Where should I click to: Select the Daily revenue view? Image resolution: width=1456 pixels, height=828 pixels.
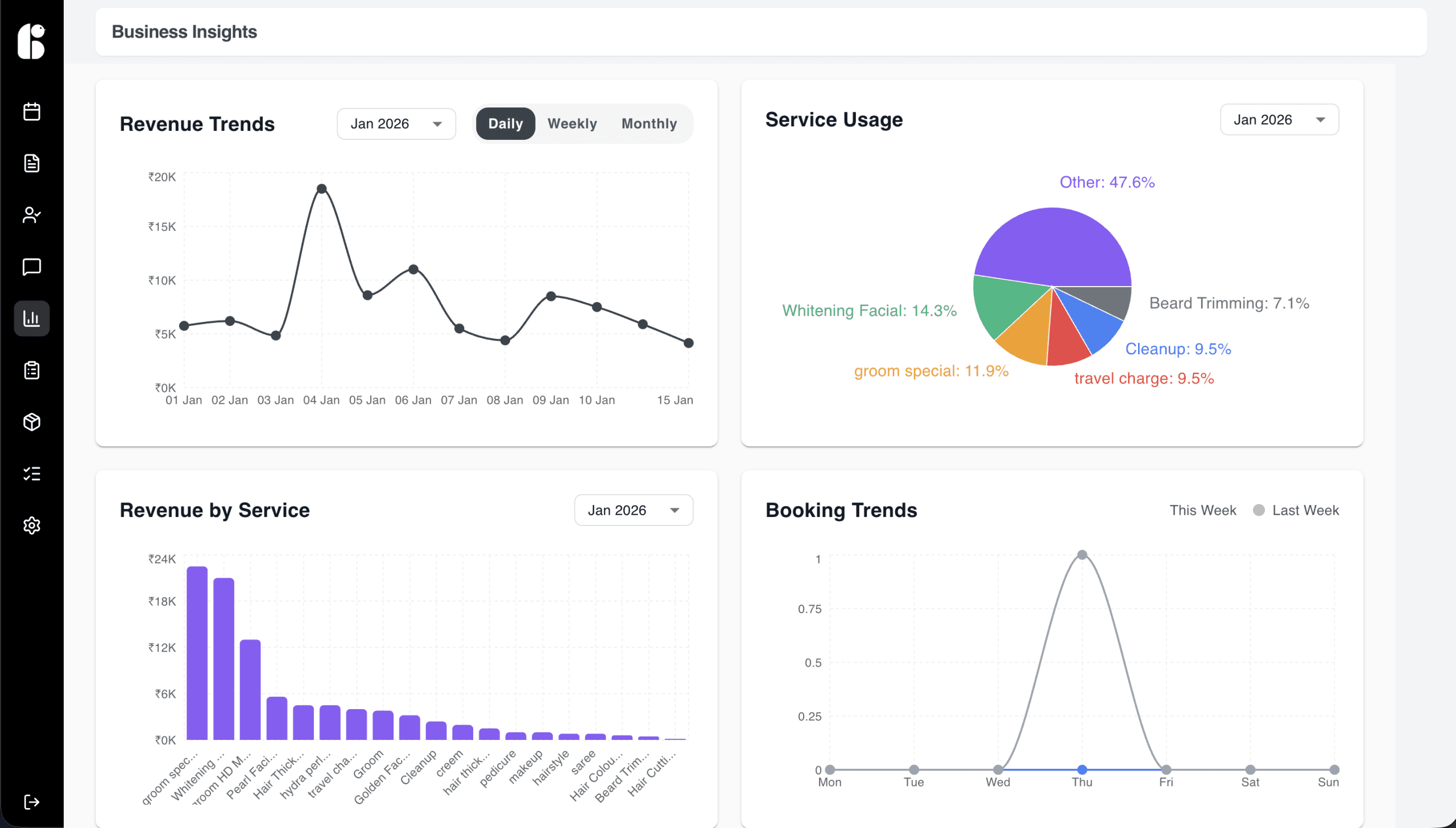click(x=505, y=123)
